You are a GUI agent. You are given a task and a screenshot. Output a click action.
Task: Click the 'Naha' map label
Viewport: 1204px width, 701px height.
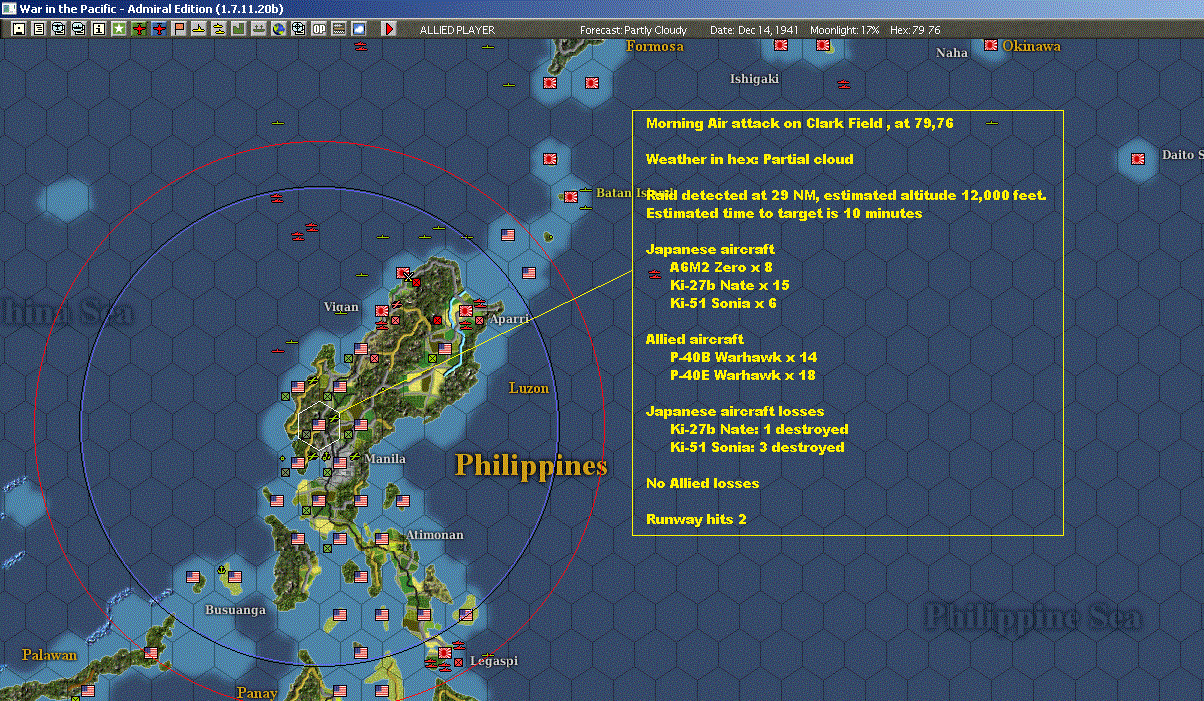click(x=952, y=53)
